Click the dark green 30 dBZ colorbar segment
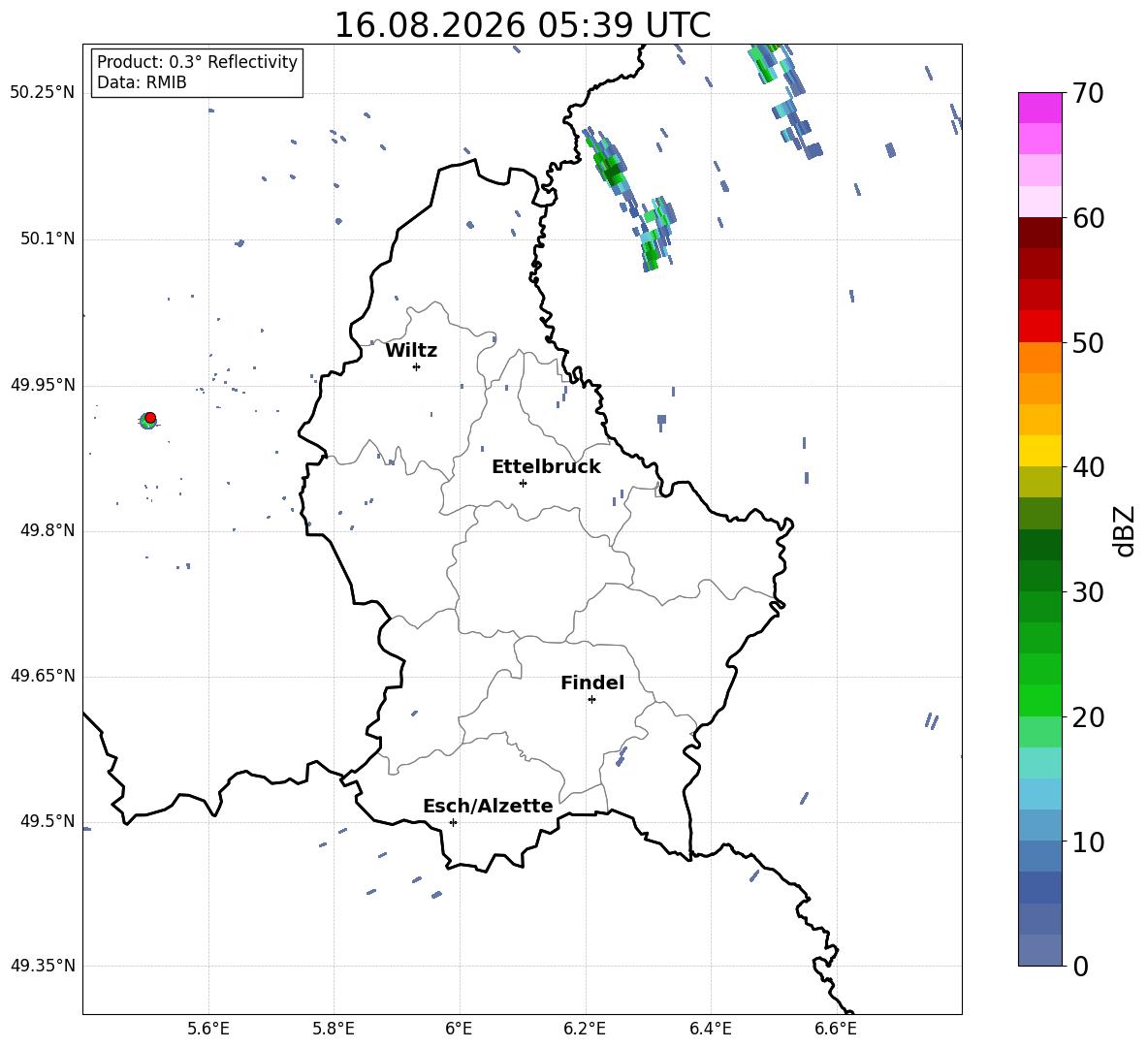The image size is (1148, 1048). (x=1039, y=576)
